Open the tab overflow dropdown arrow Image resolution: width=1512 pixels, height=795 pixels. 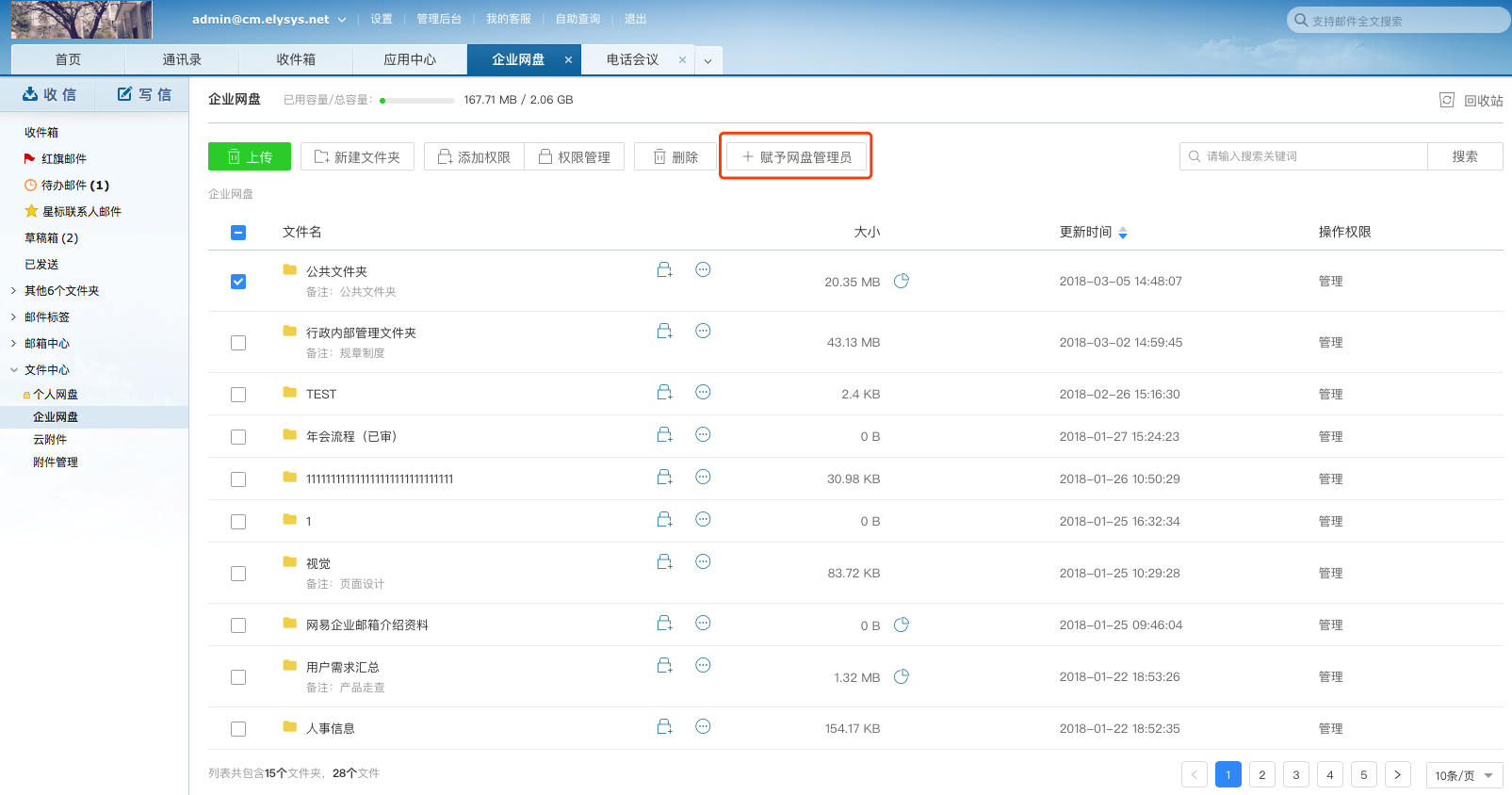pos(707,60)
